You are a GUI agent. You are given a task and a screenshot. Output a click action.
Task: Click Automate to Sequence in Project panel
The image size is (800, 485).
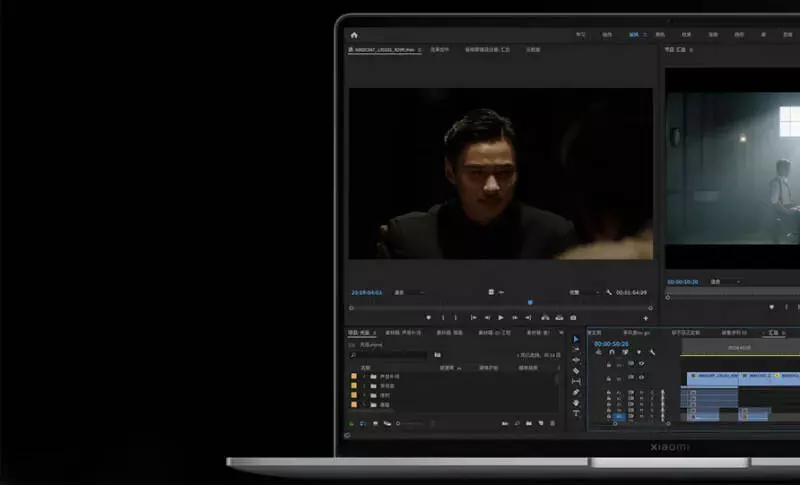click(x=505, y=423)
